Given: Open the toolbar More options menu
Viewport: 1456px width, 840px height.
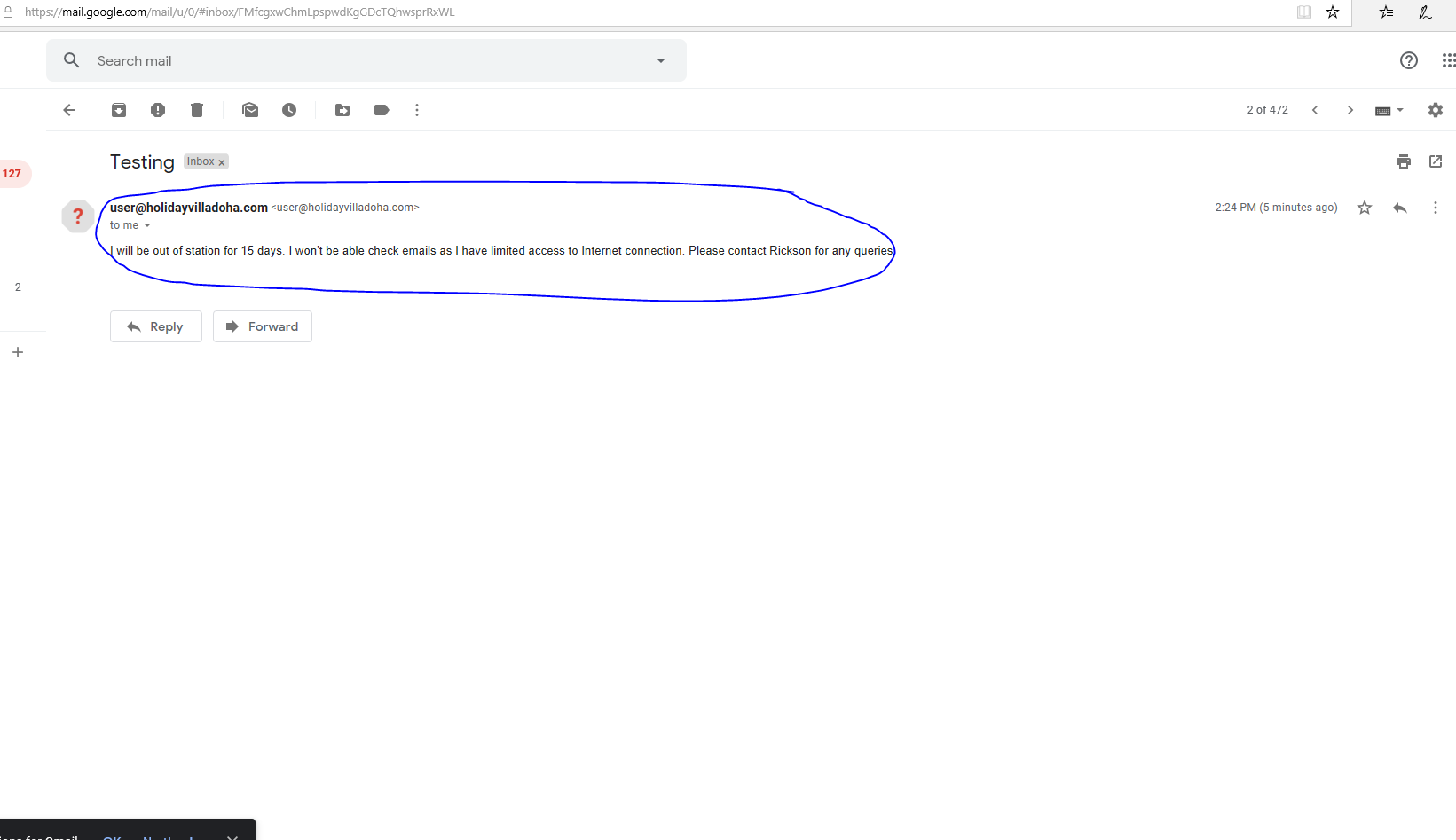Looking at the screenshot, I should coord(417,110).
